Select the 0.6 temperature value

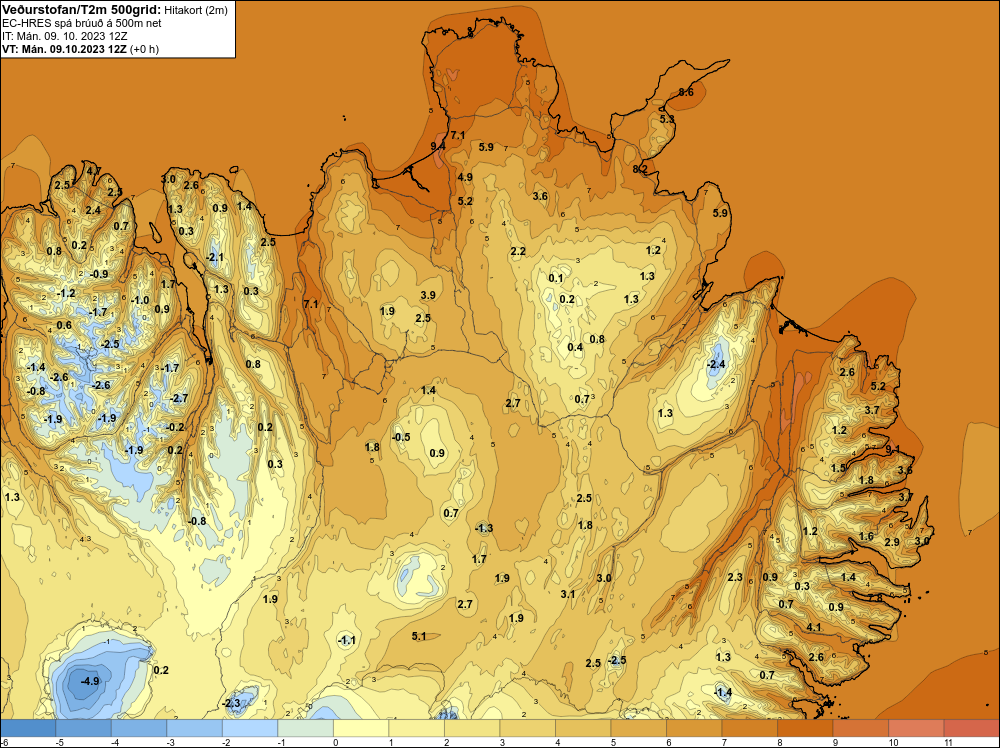64,325
